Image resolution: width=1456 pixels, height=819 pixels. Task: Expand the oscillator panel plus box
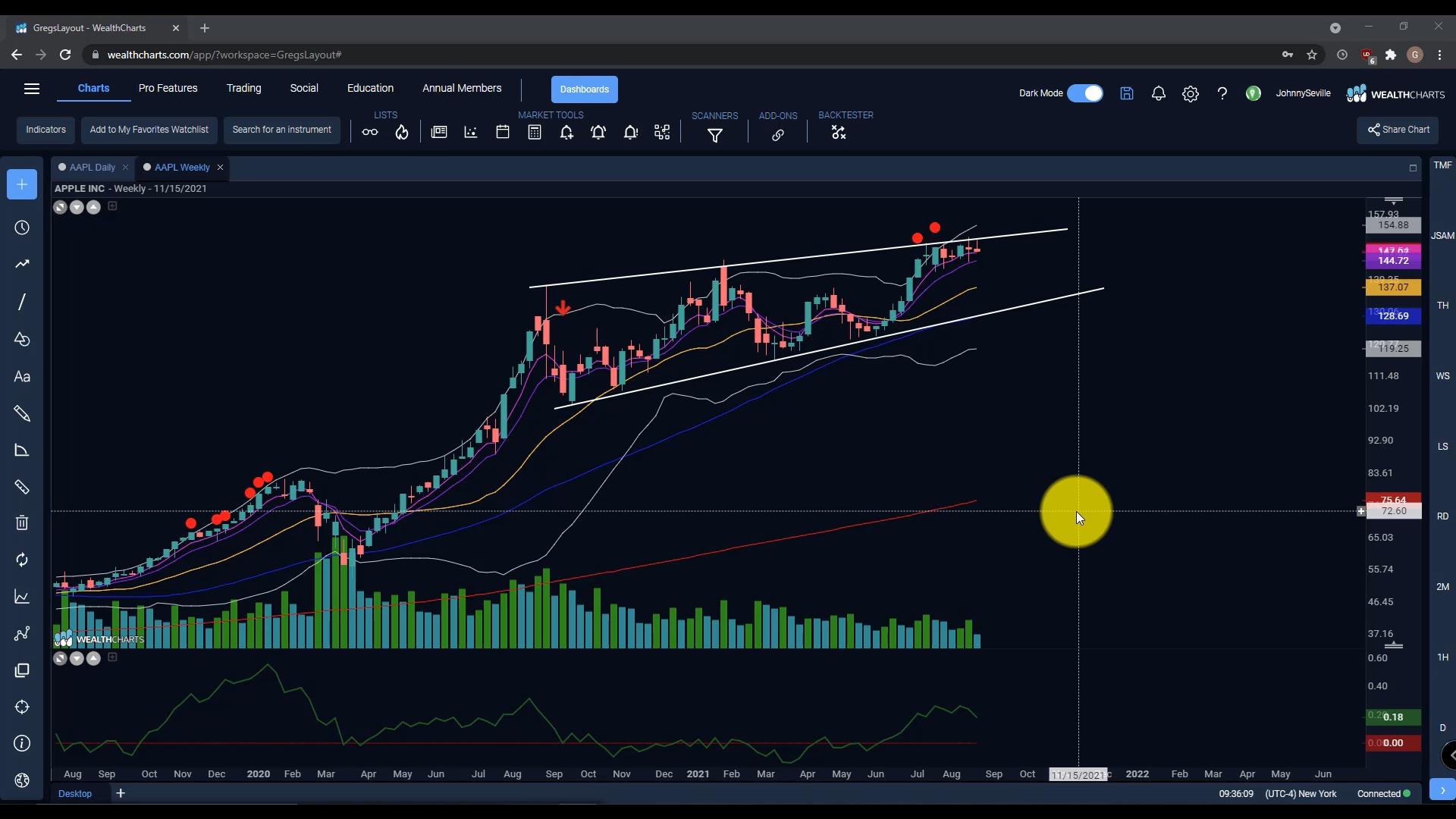[x=112, y=657]
